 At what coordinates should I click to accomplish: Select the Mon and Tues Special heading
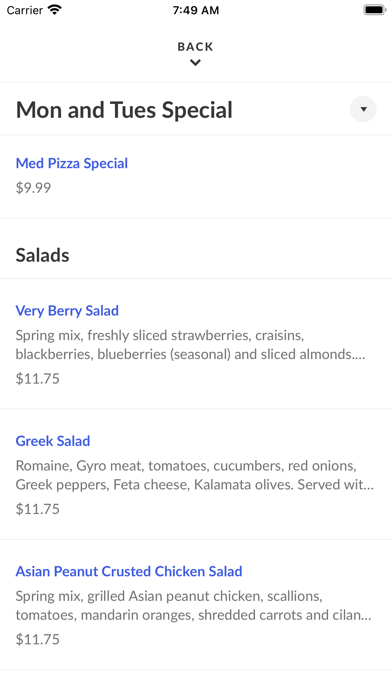pyautogui.click(x=124, y=110)
